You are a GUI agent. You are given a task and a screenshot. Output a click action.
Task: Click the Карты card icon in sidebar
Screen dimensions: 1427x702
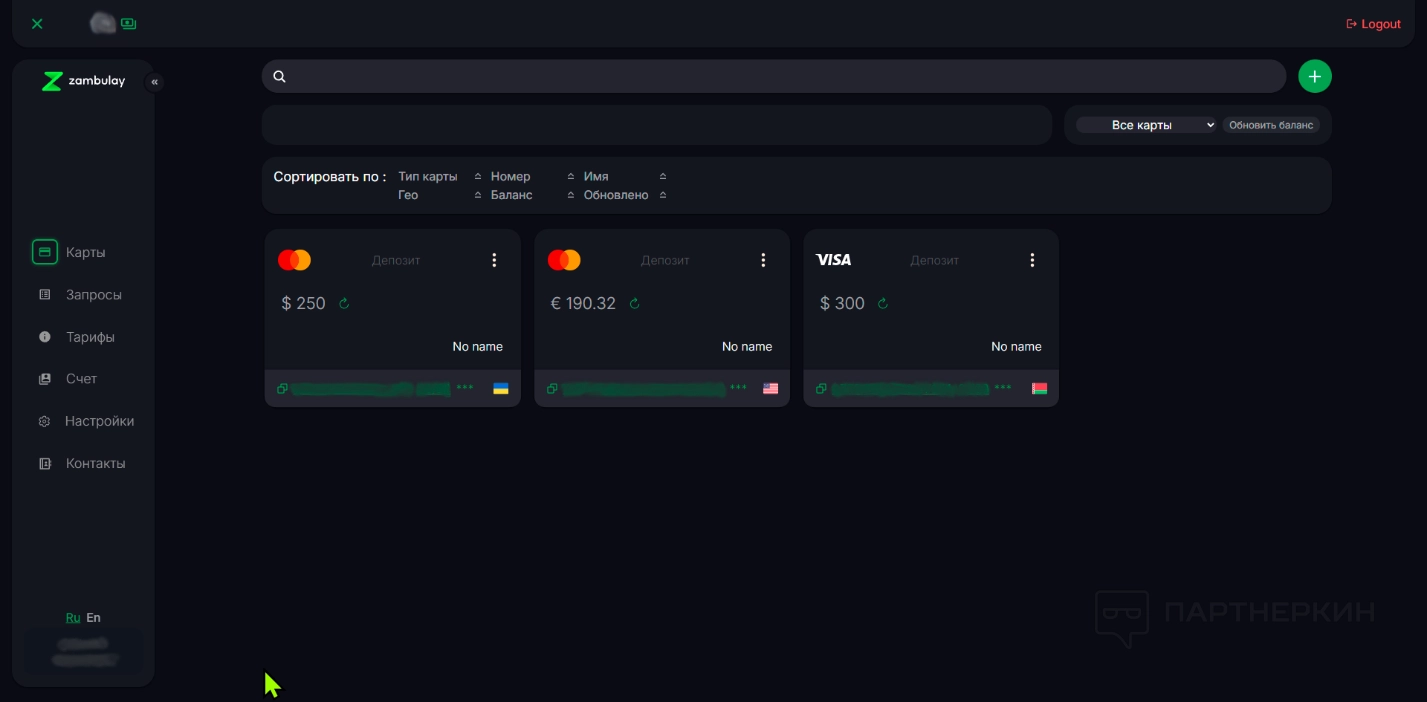pos(44,252)
